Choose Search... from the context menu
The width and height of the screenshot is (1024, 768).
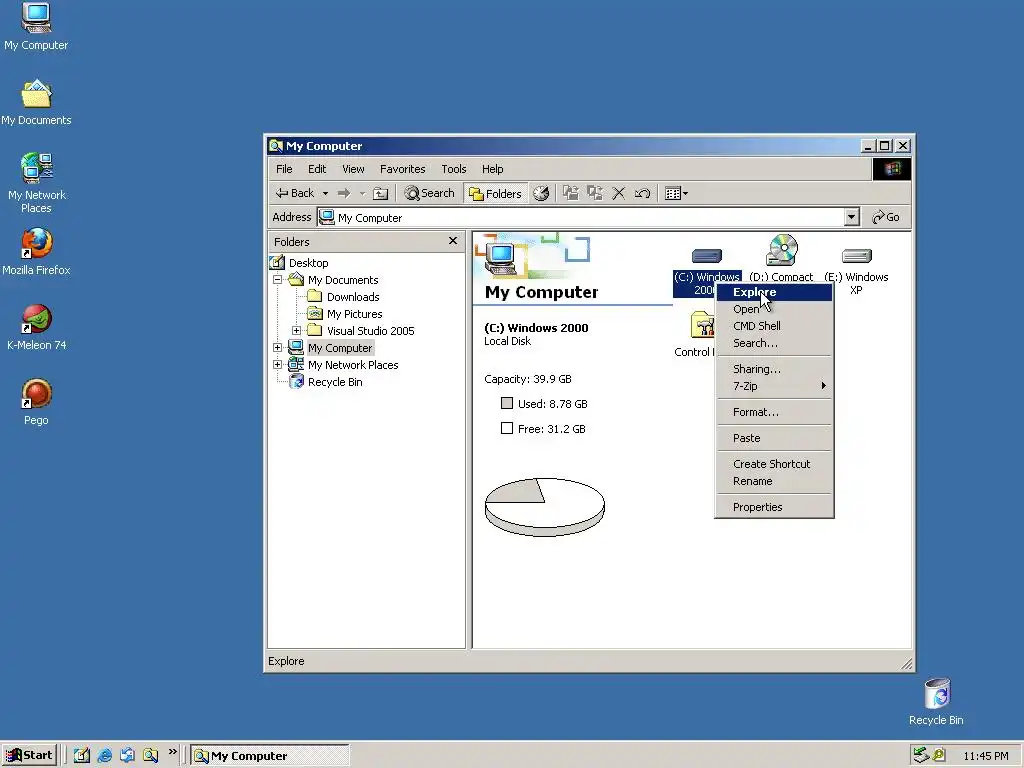tap(774, 343)
